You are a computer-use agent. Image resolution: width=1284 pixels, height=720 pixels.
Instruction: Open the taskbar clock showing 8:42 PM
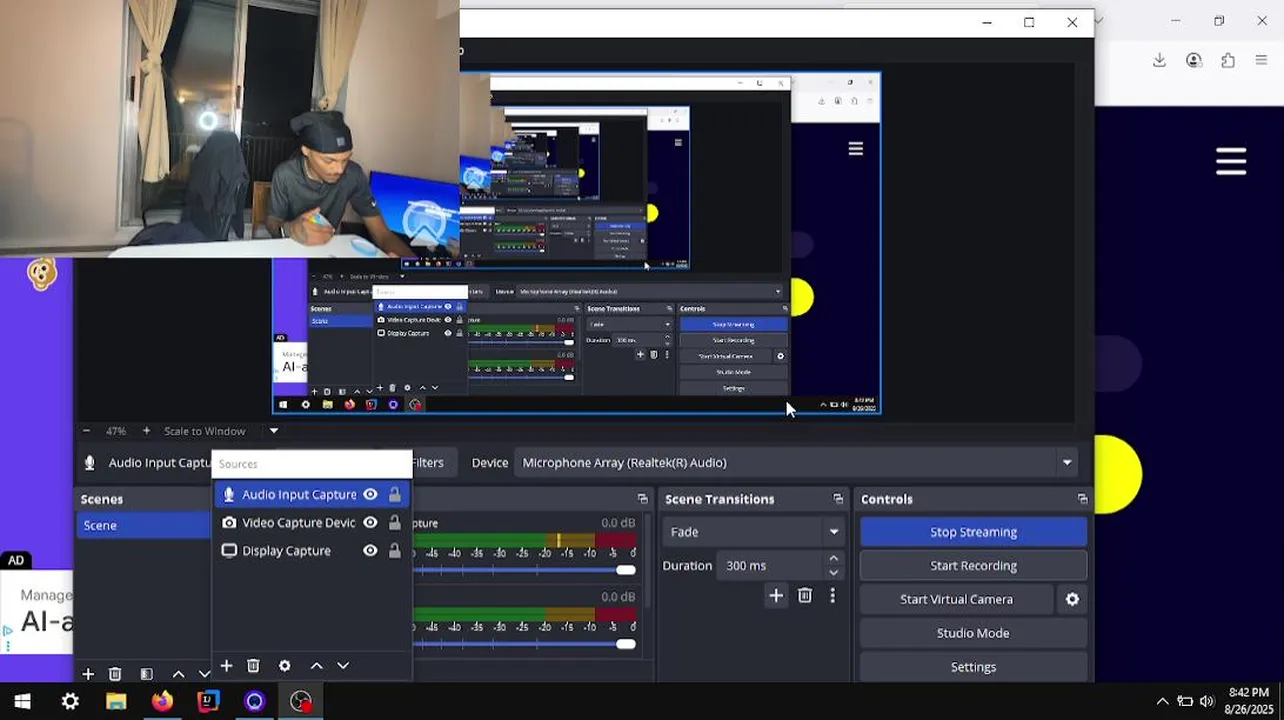pyautogui.click(x=1248, y=701)
